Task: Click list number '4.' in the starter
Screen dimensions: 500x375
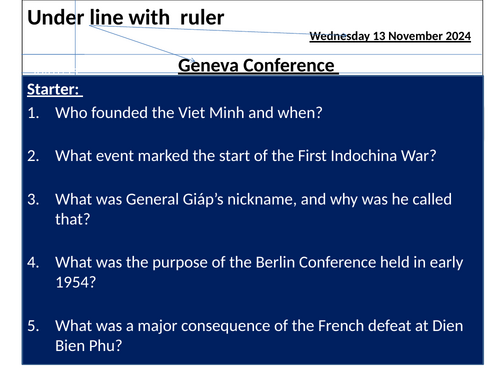Action: [x=33, y=263]
